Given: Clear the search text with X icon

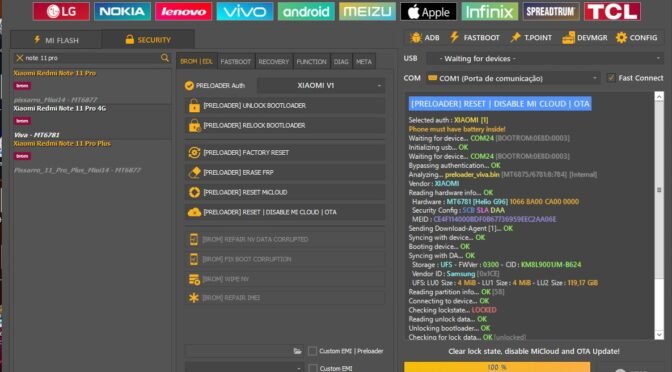Looking at the screenshot, I should pyautogui.click(x=19, y=58).
